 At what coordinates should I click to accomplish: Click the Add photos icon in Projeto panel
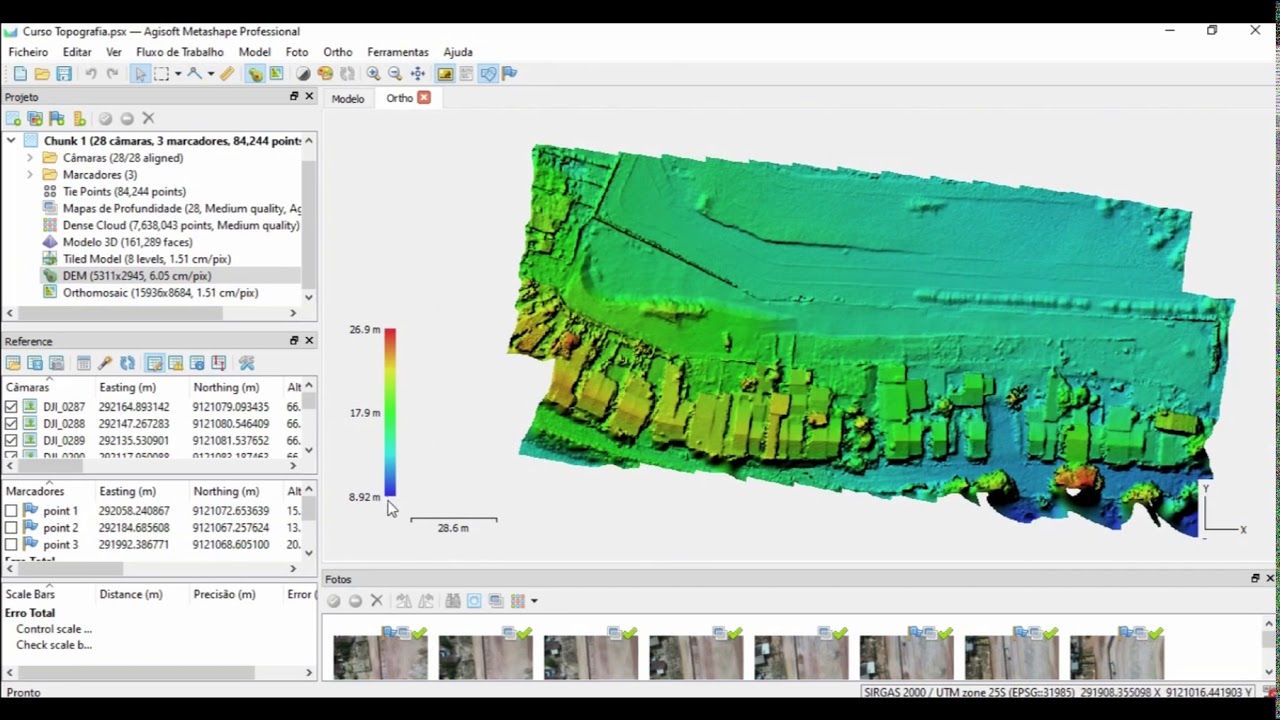[35, 119]
